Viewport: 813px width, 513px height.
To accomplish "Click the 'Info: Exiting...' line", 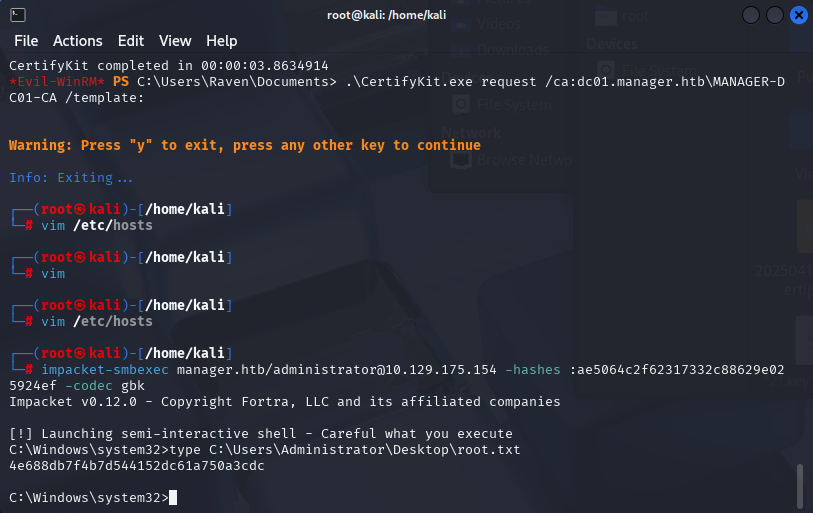I will click(71, 178).
